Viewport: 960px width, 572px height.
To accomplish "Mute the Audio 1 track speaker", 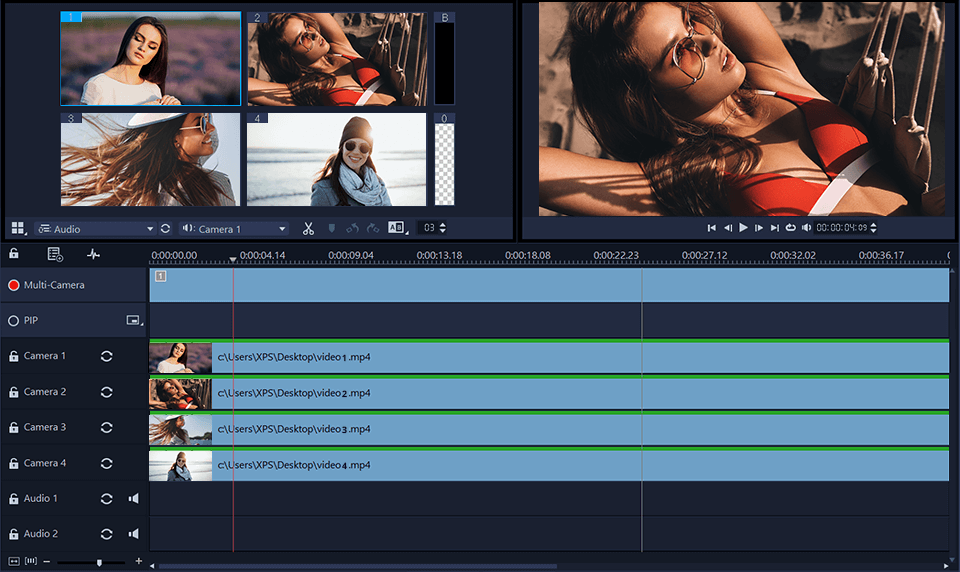I will (x=133, y=499).
